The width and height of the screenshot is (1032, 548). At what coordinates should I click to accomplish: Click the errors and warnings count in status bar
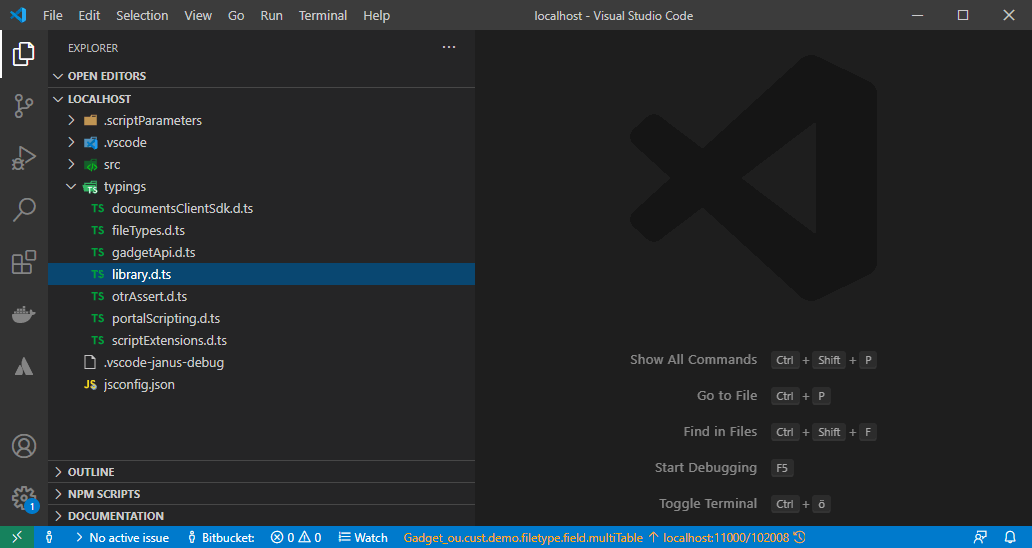[x=296, y=537]
